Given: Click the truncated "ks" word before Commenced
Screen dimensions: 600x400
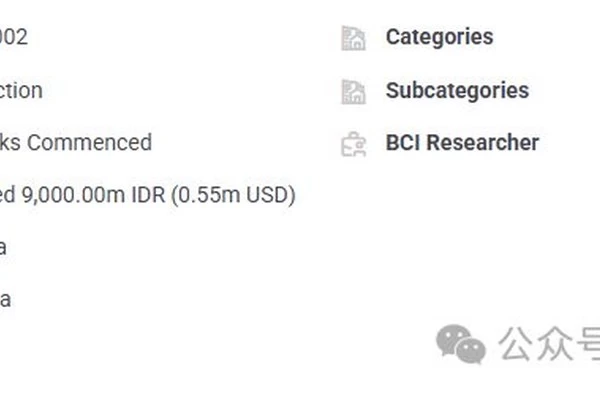Looking at the screenshot, I should coord(10,142).
